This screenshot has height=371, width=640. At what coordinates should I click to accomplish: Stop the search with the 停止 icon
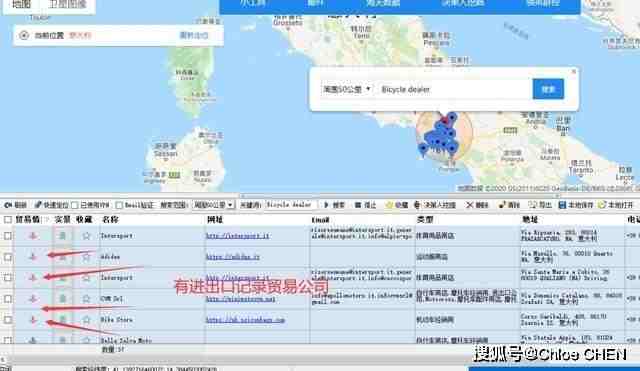[358, 205]
